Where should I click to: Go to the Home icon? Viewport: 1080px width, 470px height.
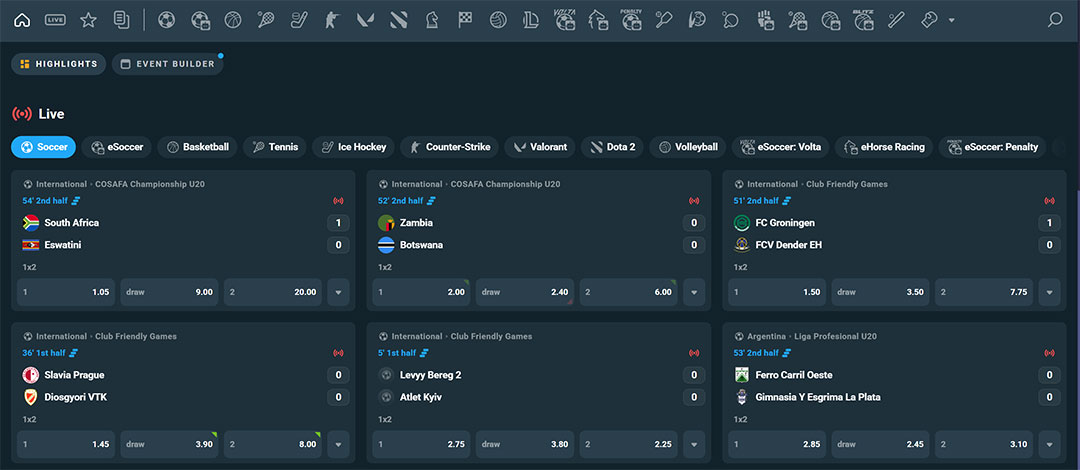(22, 20)
